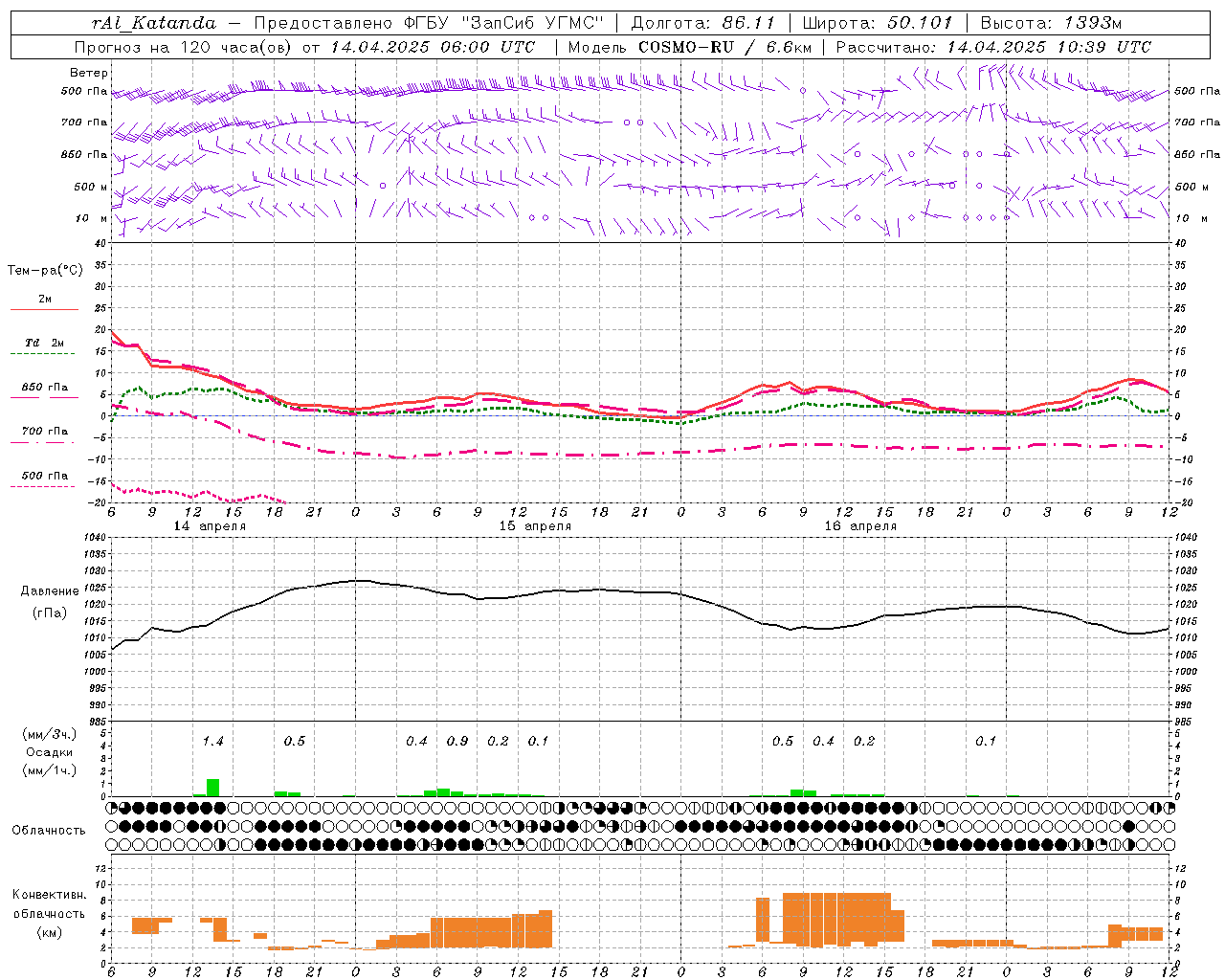
Task: Click the "Давление" pressure panel label
Action: (x=48, y=591)
